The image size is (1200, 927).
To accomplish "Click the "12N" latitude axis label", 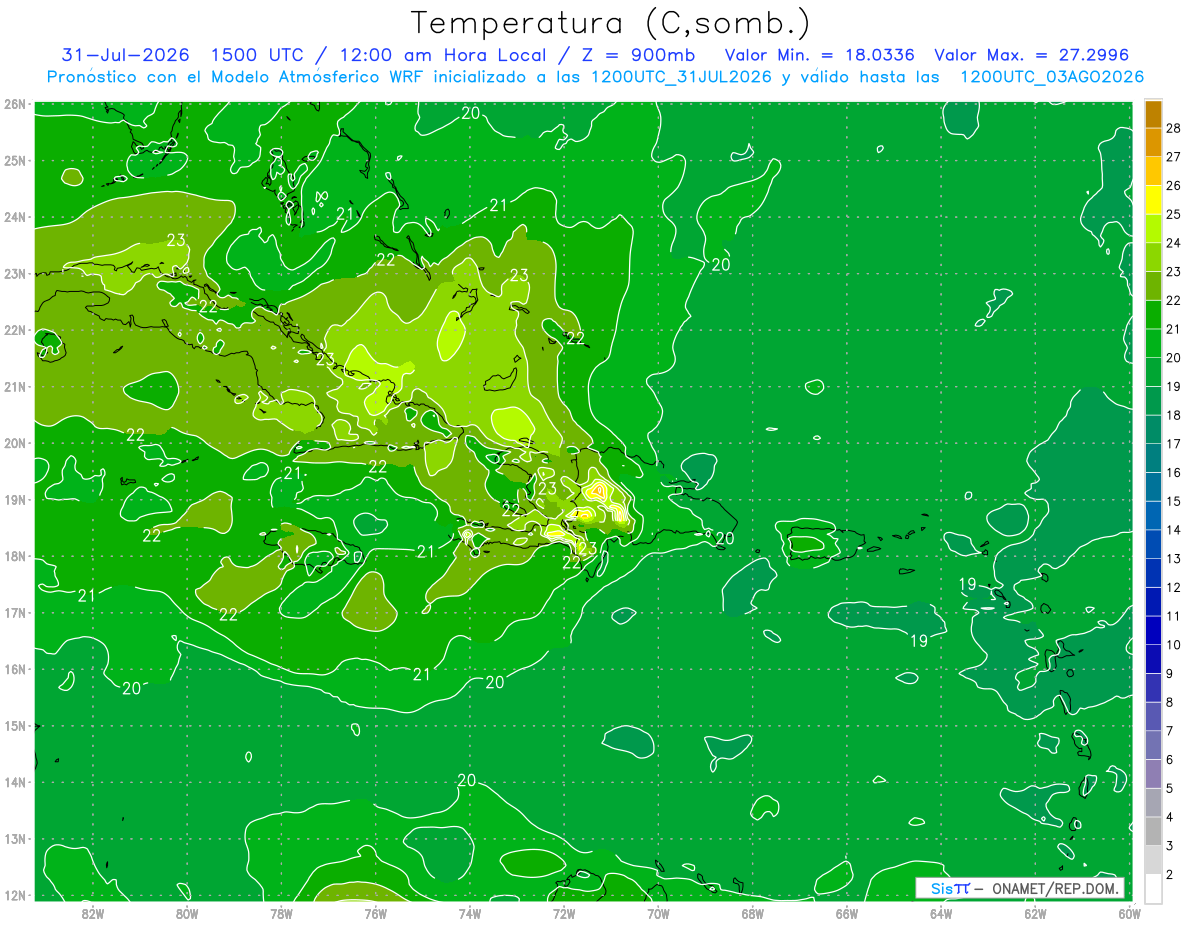I will point(15,895).
